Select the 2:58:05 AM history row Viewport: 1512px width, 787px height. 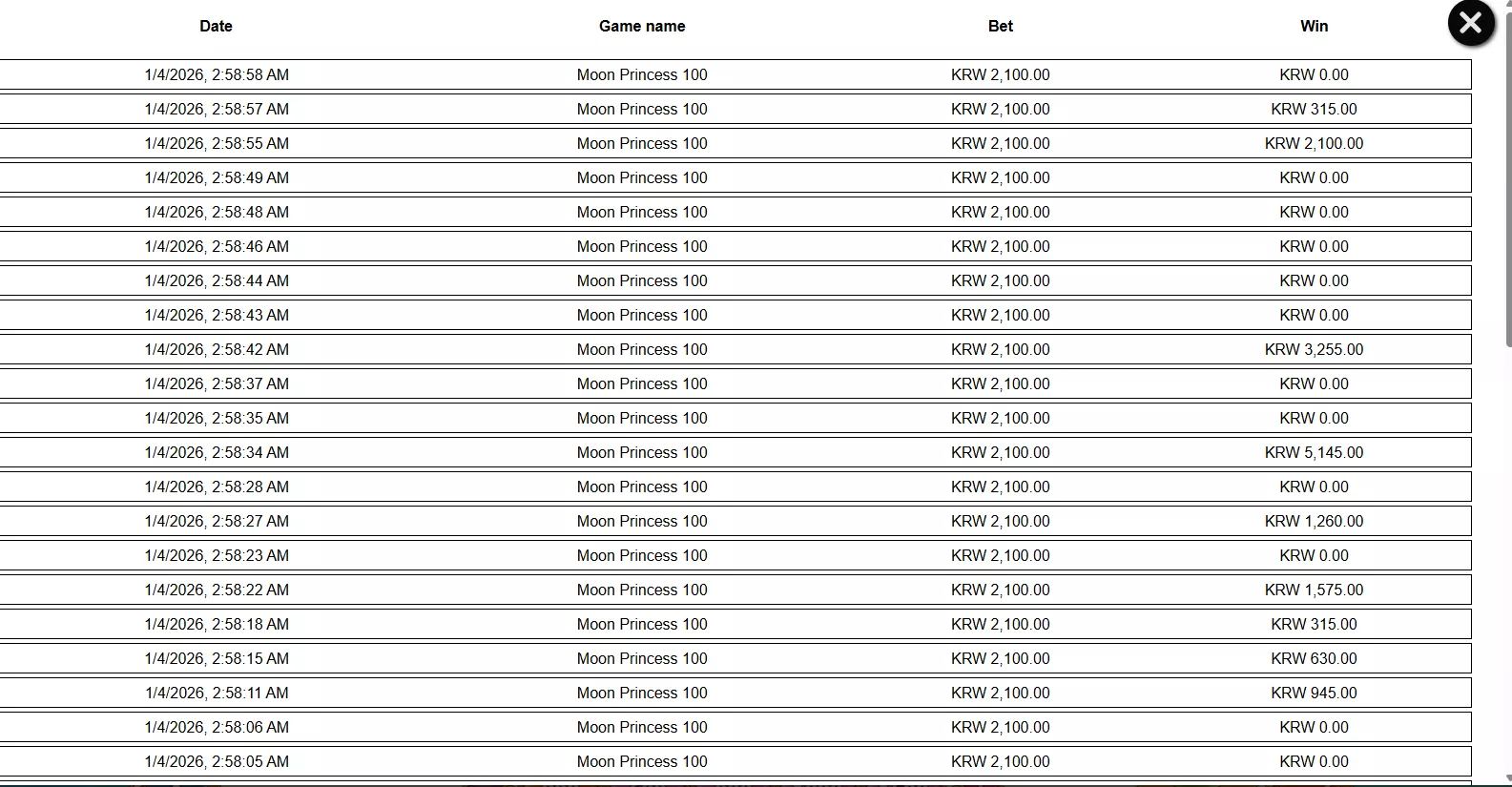[735, 761]
